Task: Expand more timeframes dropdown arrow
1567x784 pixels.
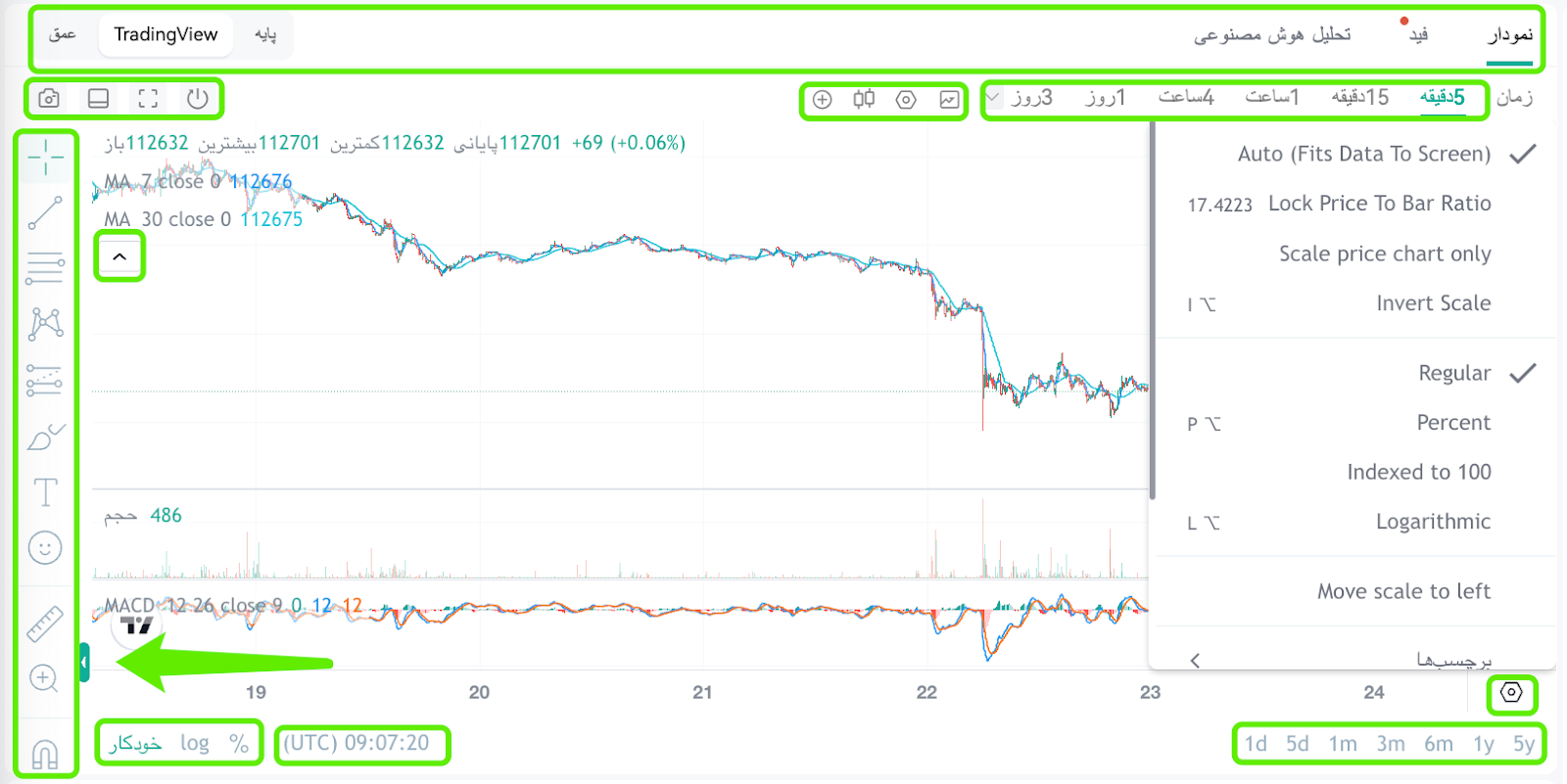Action: tap(993, 97)
